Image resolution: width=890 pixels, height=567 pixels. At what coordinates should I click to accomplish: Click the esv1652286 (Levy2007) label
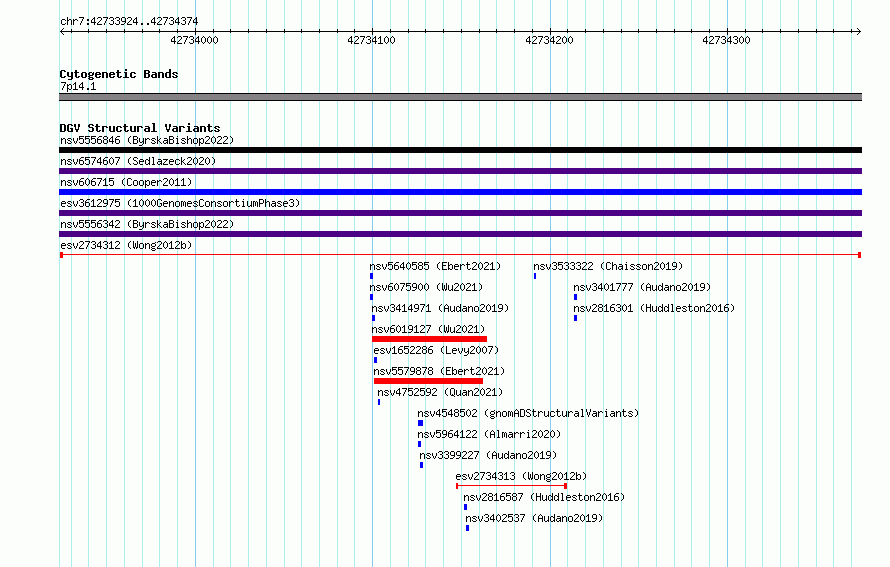point(436,350)
